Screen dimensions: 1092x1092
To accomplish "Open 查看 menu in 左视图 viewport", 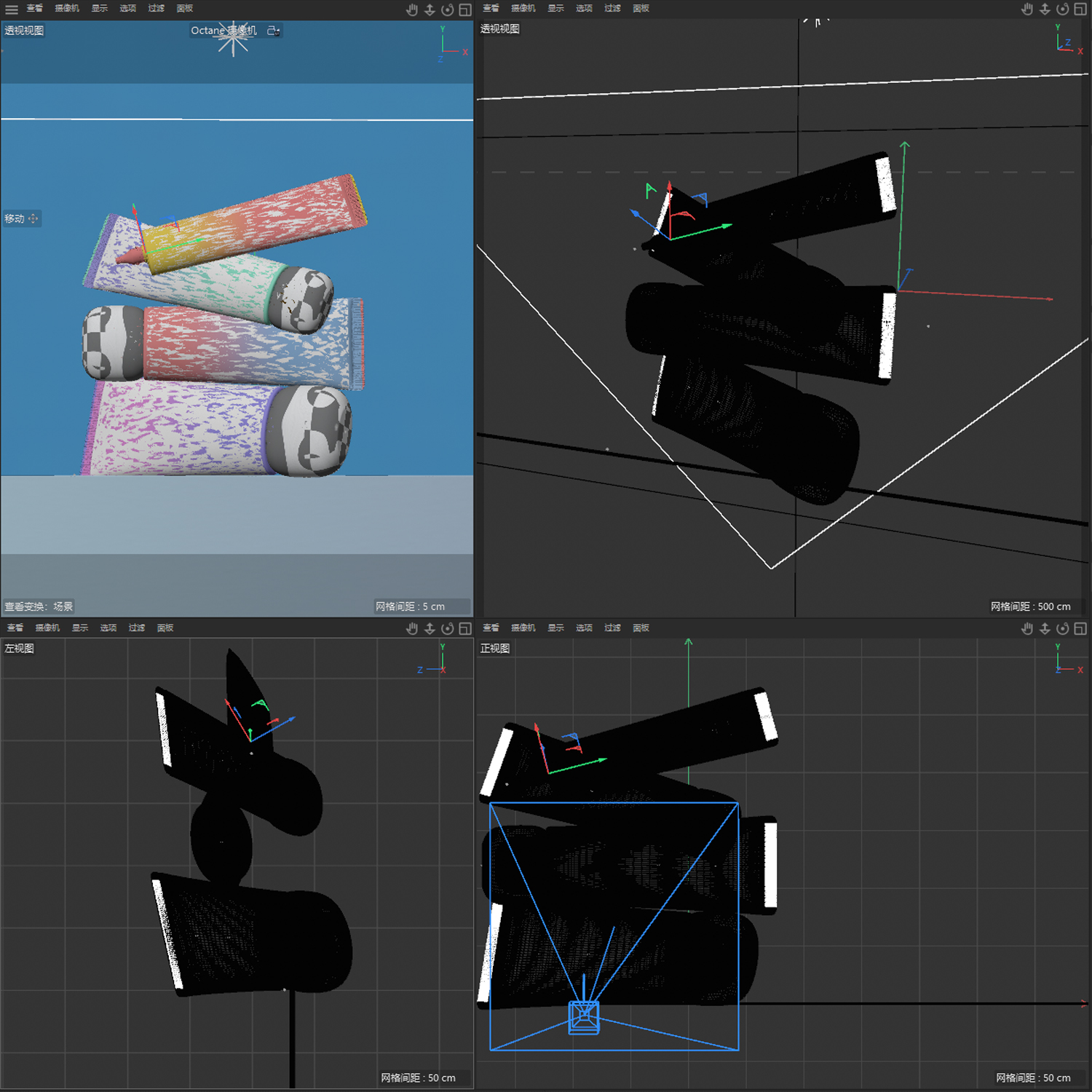I will click(x=15, y=628).
